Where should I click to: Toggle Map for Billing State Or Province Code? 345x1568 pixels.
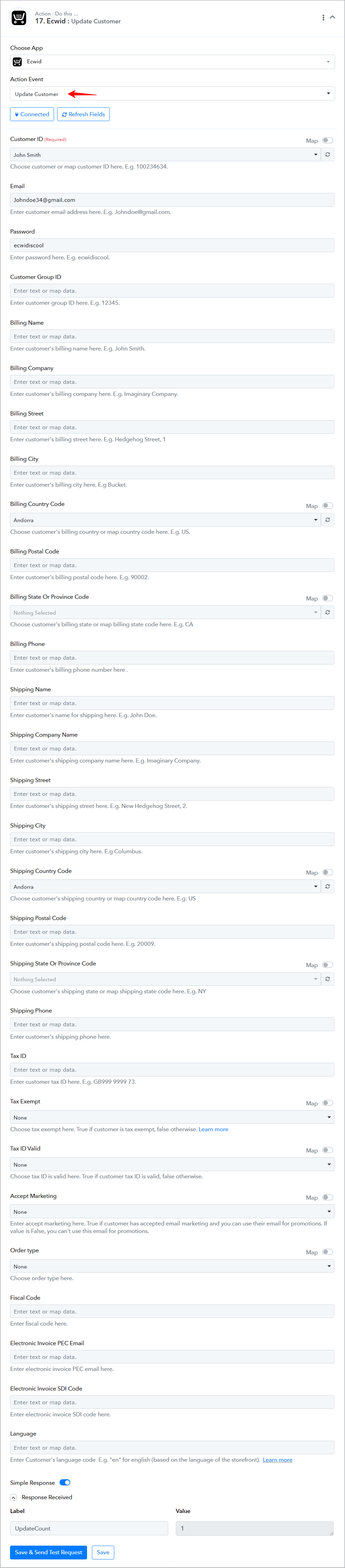(x=327, y=598)
